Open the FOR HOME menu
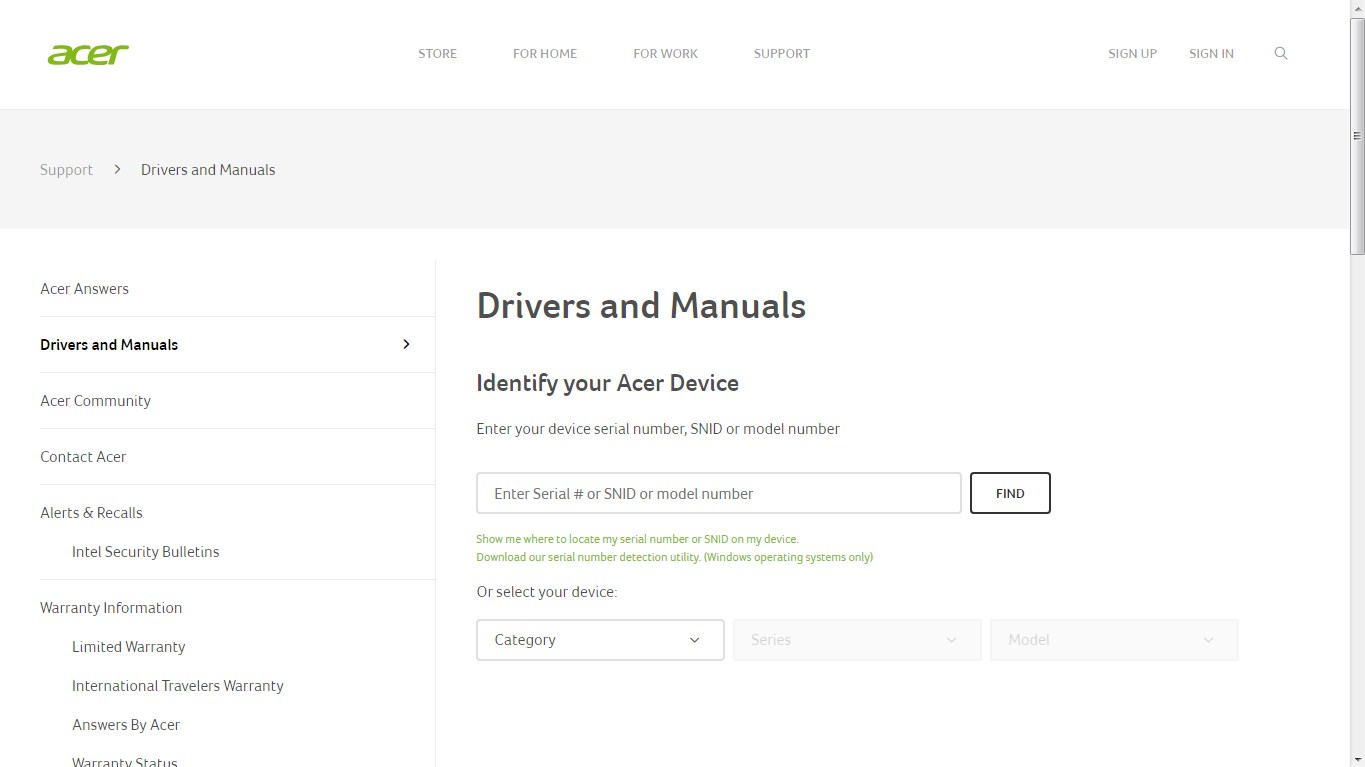Image resolution: width=1365 pixels, height=767 pixels. [x=545, y=54]
